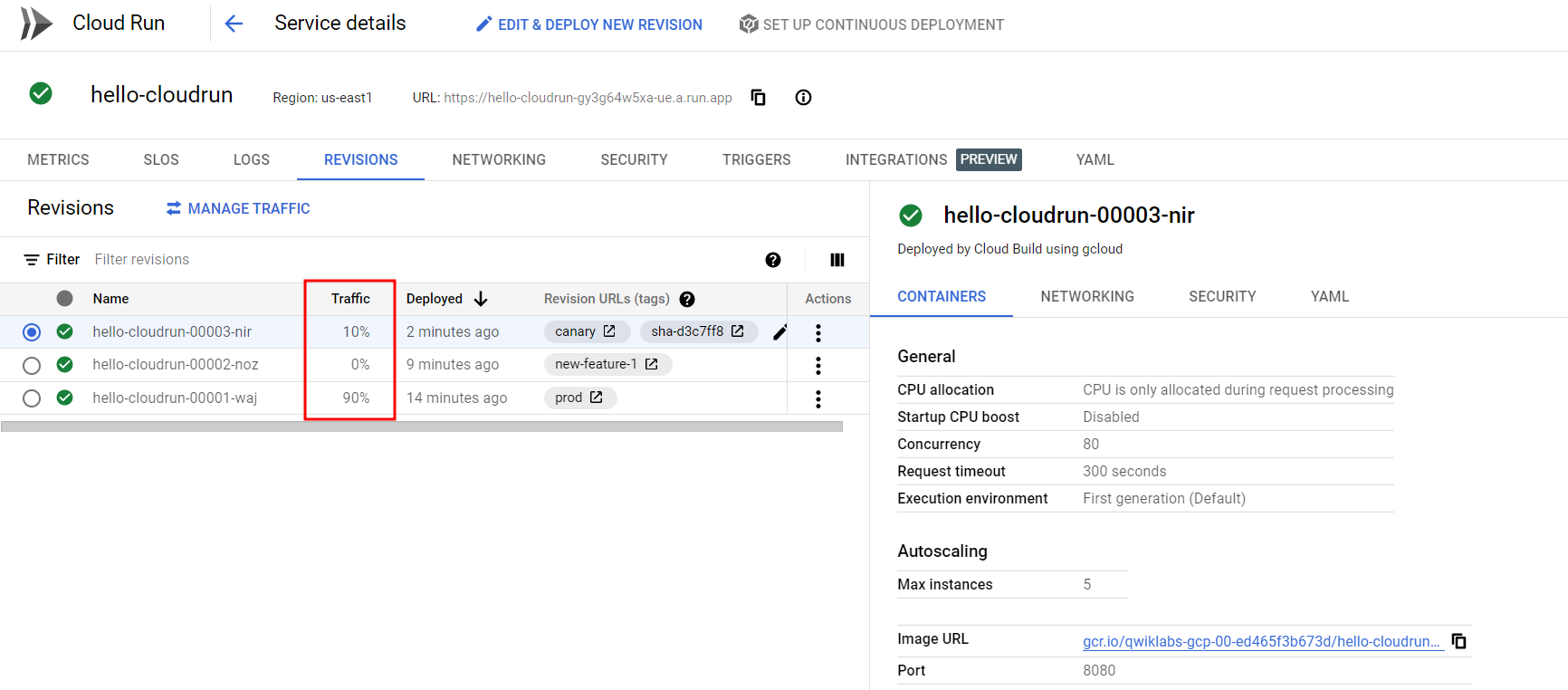Open the hello-cloudrun service URL link
This screenshot has width=1568, height=690.
588,98
